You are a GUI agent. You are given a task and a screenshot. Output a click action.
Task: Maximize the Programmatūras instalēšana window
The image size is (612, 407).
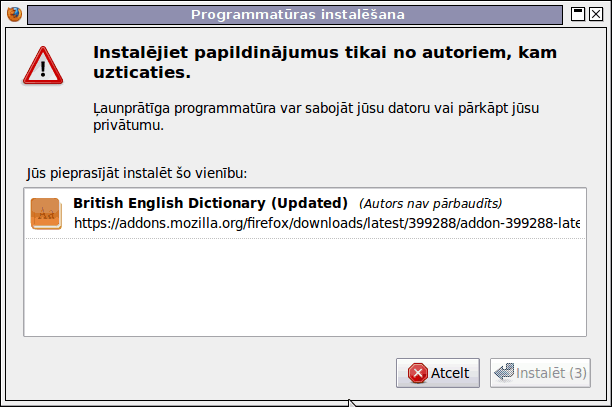578,14
